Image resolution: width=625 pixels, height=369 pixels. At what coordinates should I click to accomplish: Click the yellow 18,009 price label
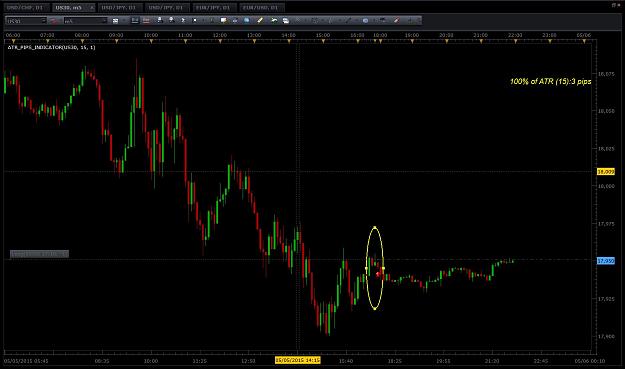[605, 172]
